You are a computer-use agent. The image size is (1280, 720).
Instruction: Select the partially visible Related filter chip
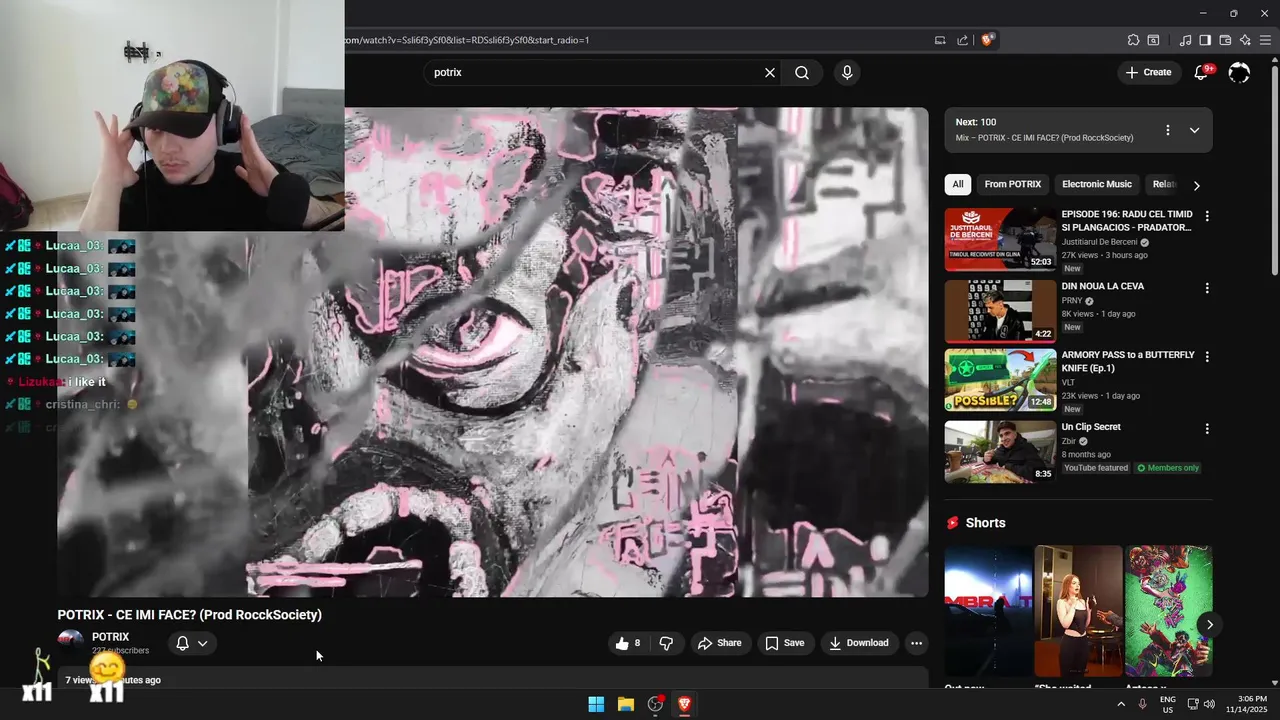[1163, 184]
